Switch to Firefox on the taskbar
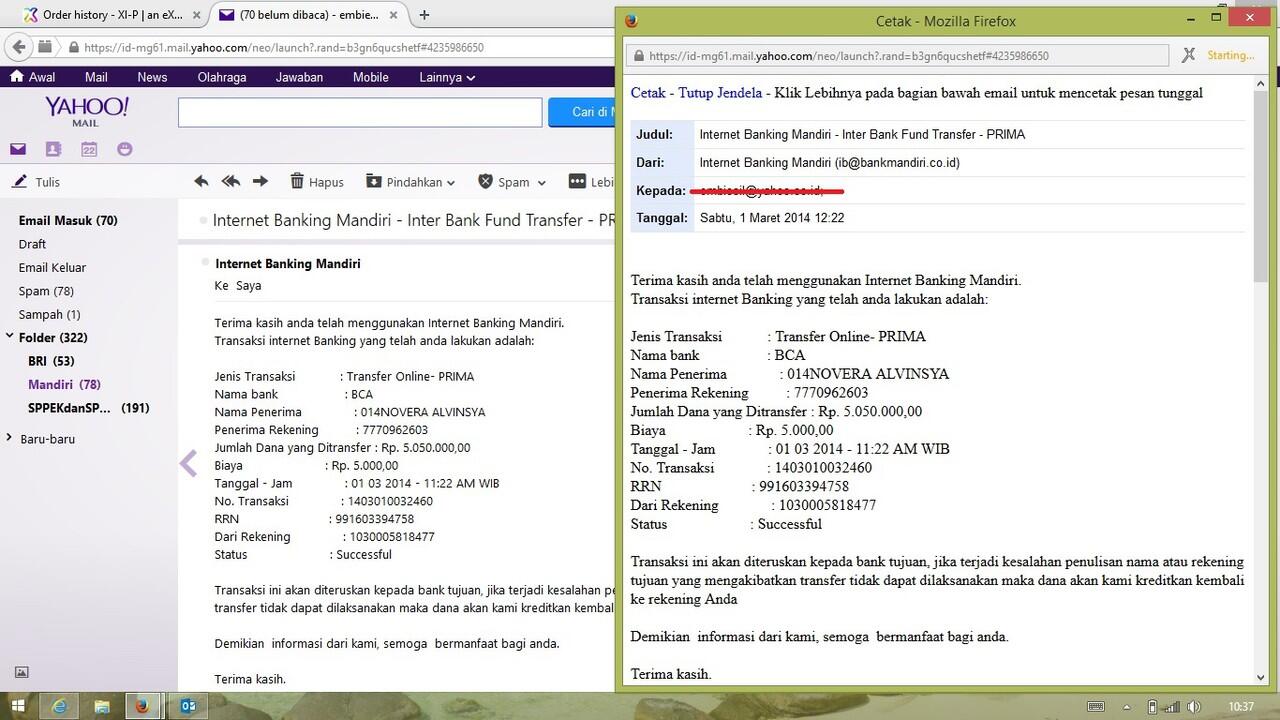1280x720 pixels. click(142, 706)
